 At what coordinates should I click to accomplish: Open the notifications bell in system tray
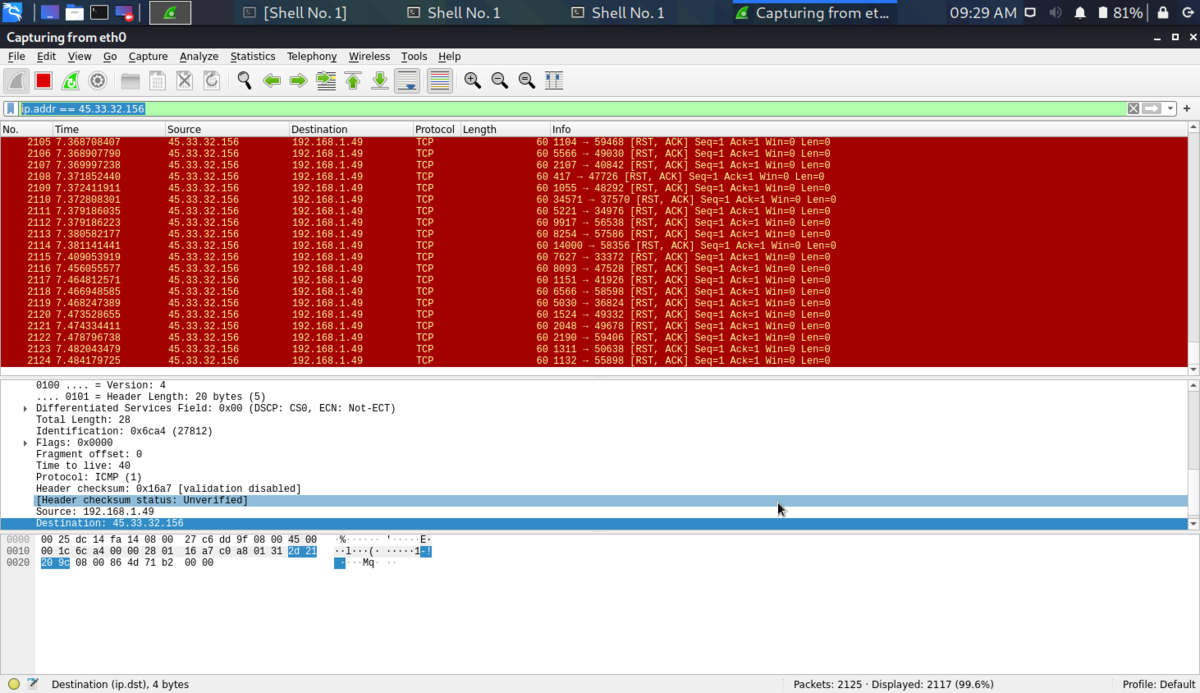pos(1080,13)
